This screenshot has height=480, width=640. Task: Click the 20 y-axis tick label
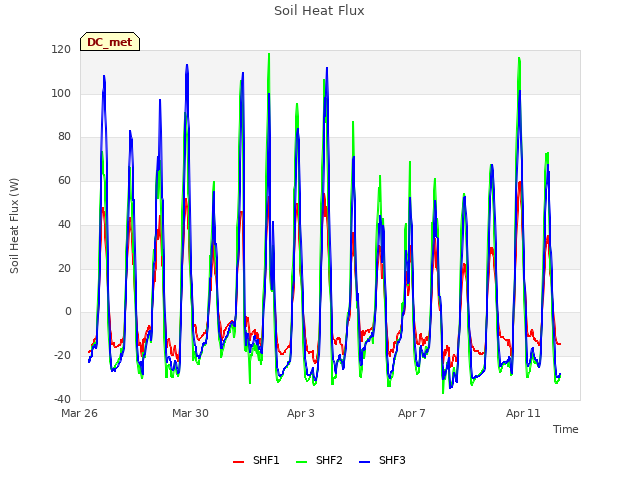64,268
